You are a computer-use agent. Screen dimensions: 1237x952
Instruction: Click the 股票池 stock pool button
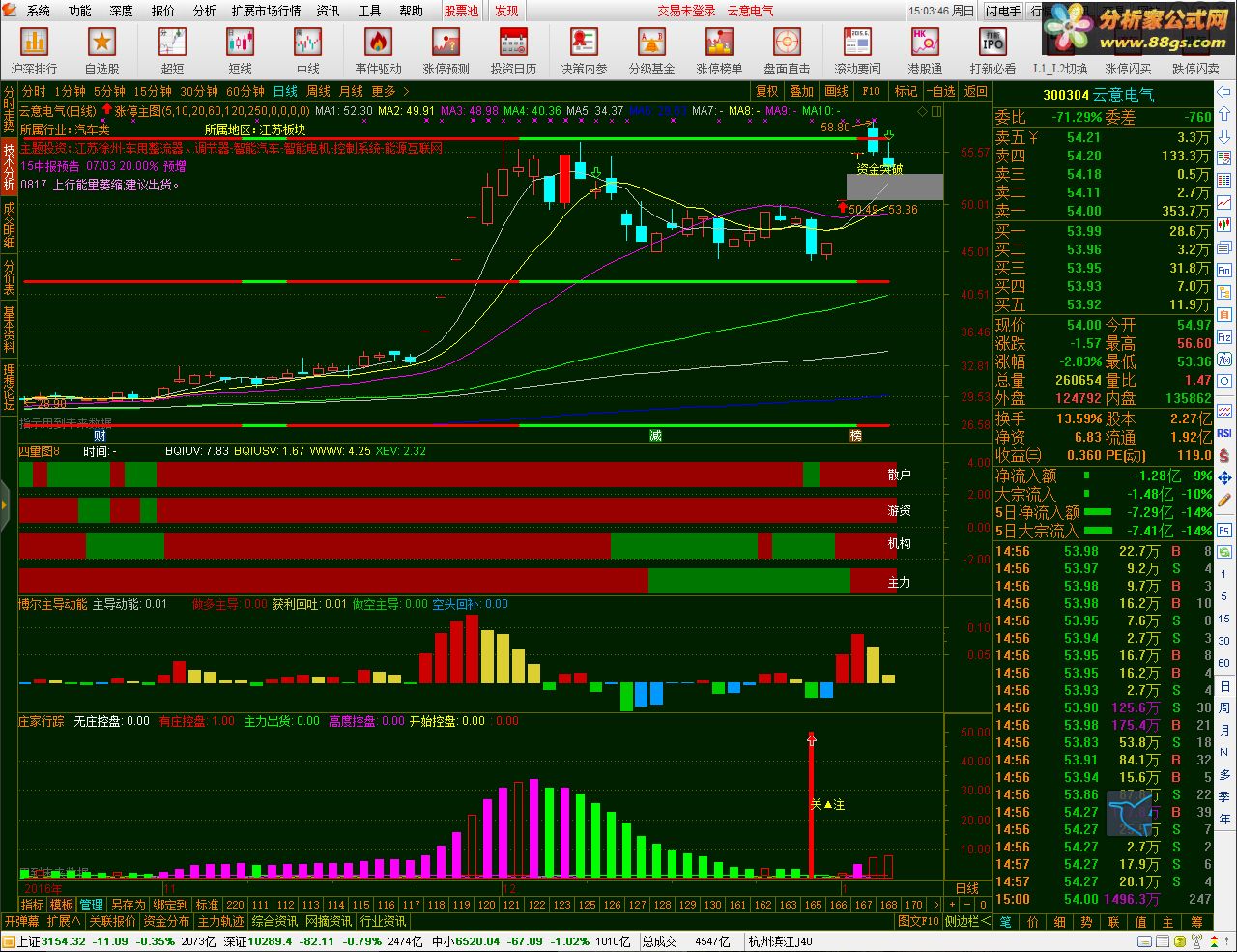pos(461,11)
